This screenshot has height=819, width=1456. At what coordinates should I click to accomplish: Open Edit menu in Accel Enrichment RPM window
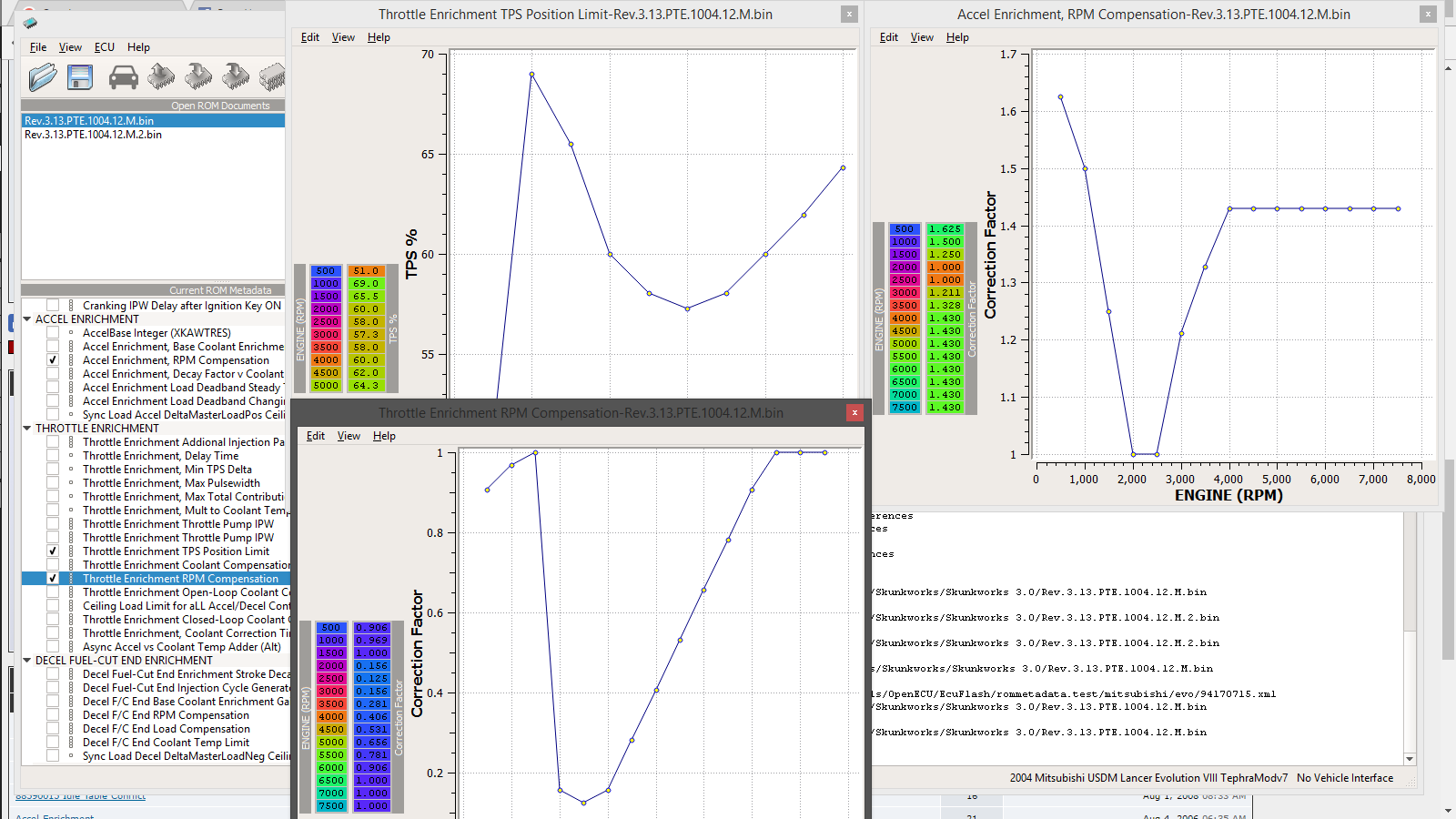pyautogui.click(x=888, y=37)
